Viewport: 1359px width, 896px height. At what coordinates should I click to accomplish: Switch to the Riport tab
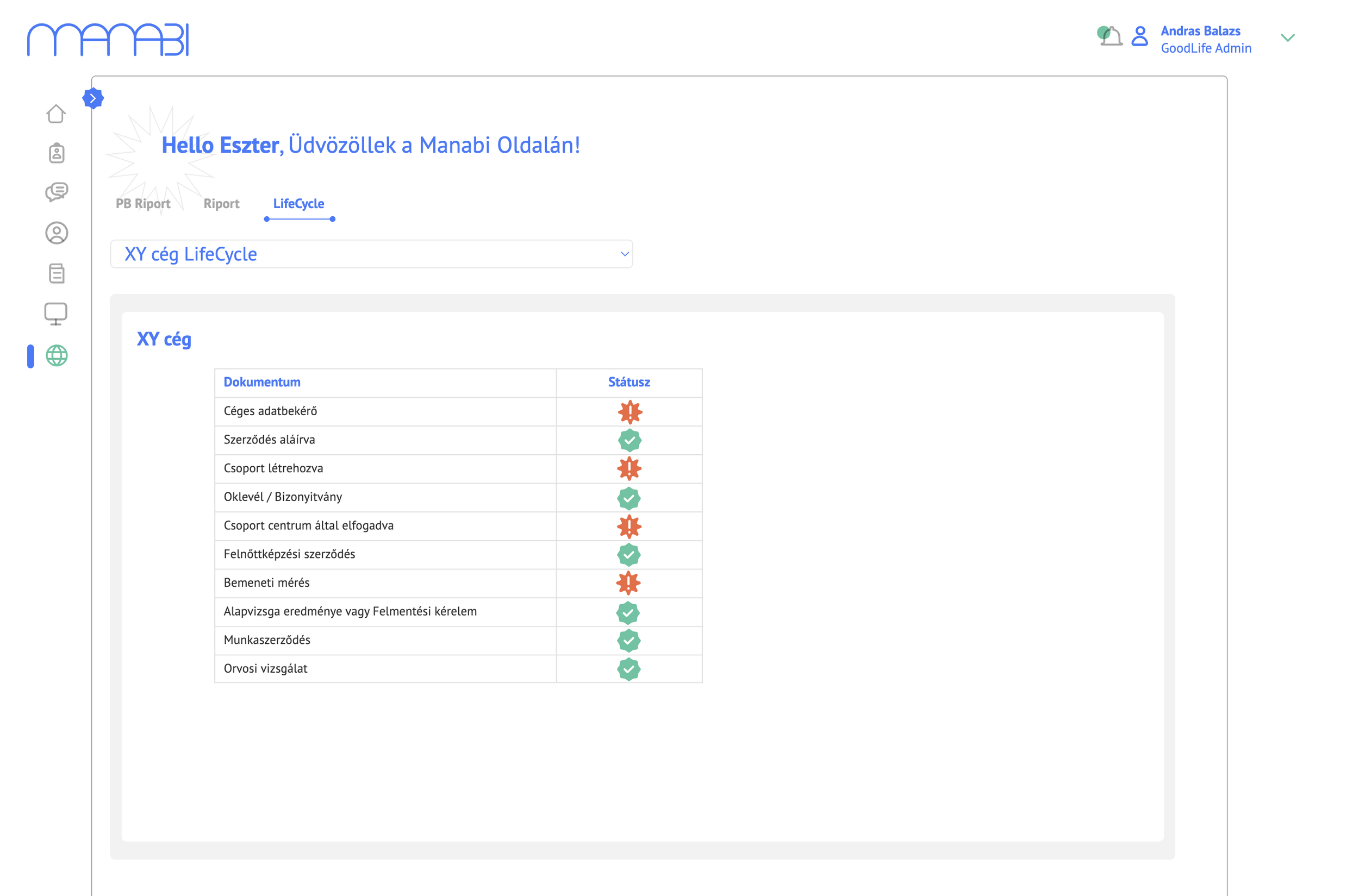tap(221, 204)
